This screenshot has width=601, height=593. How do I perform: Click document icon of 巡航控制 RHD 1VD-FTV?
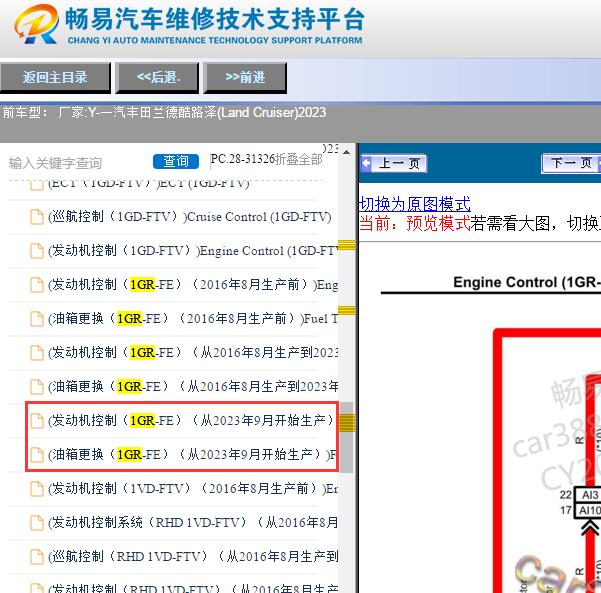[37, 556]
